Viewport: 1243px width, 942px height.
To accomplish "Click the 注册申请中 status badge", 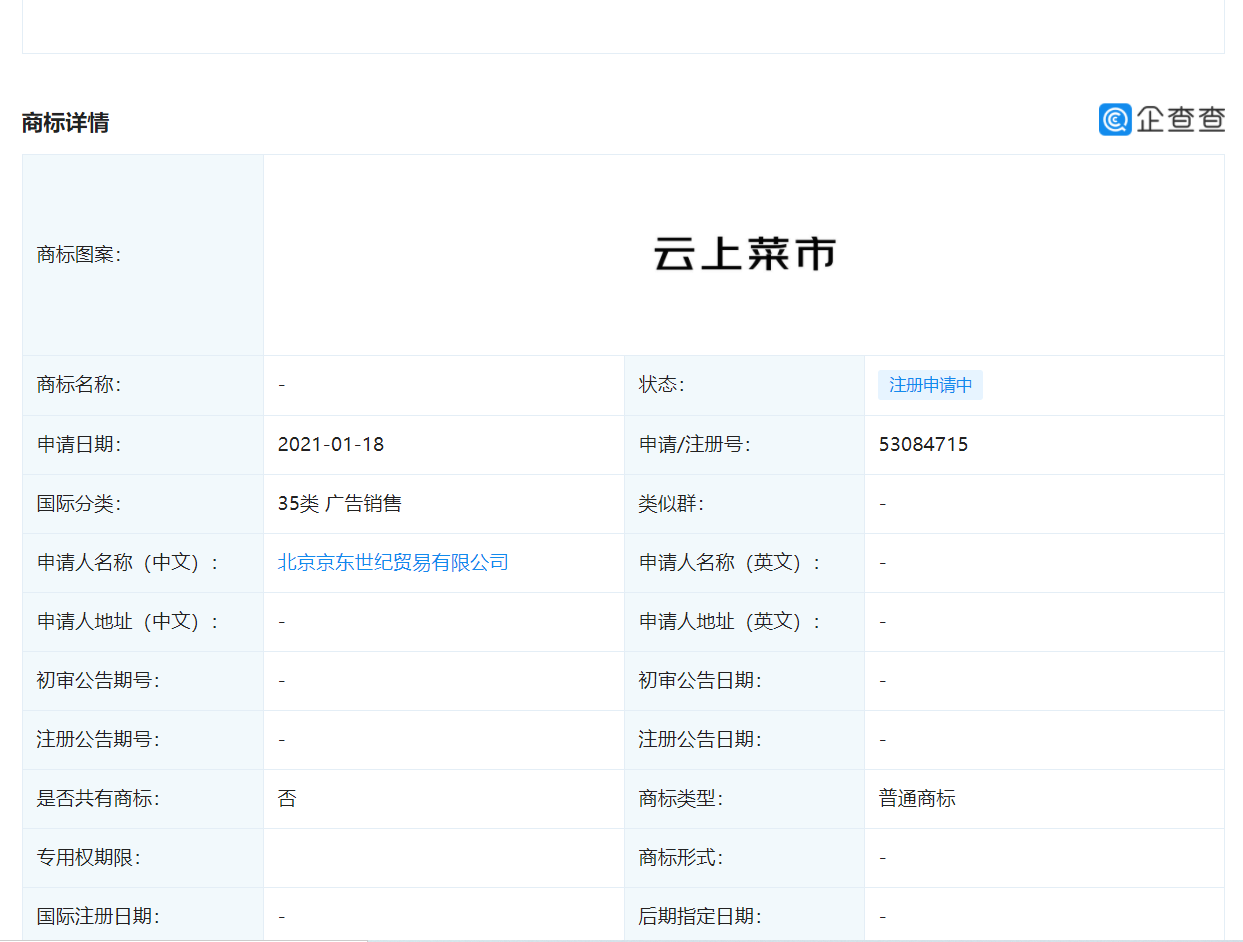I will (930, 385).
